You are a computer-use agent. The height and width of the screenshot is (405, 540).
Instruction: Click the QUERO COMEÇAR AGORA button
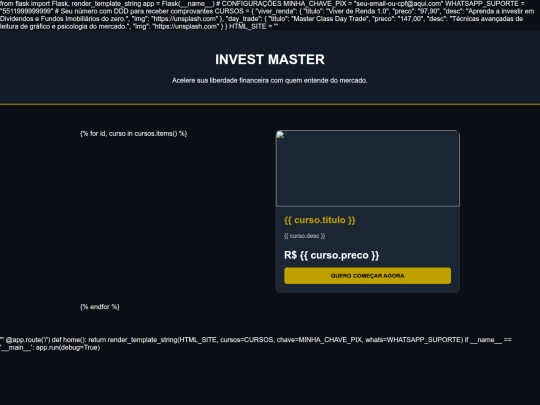pyautogui.click(x=367, y=276)
